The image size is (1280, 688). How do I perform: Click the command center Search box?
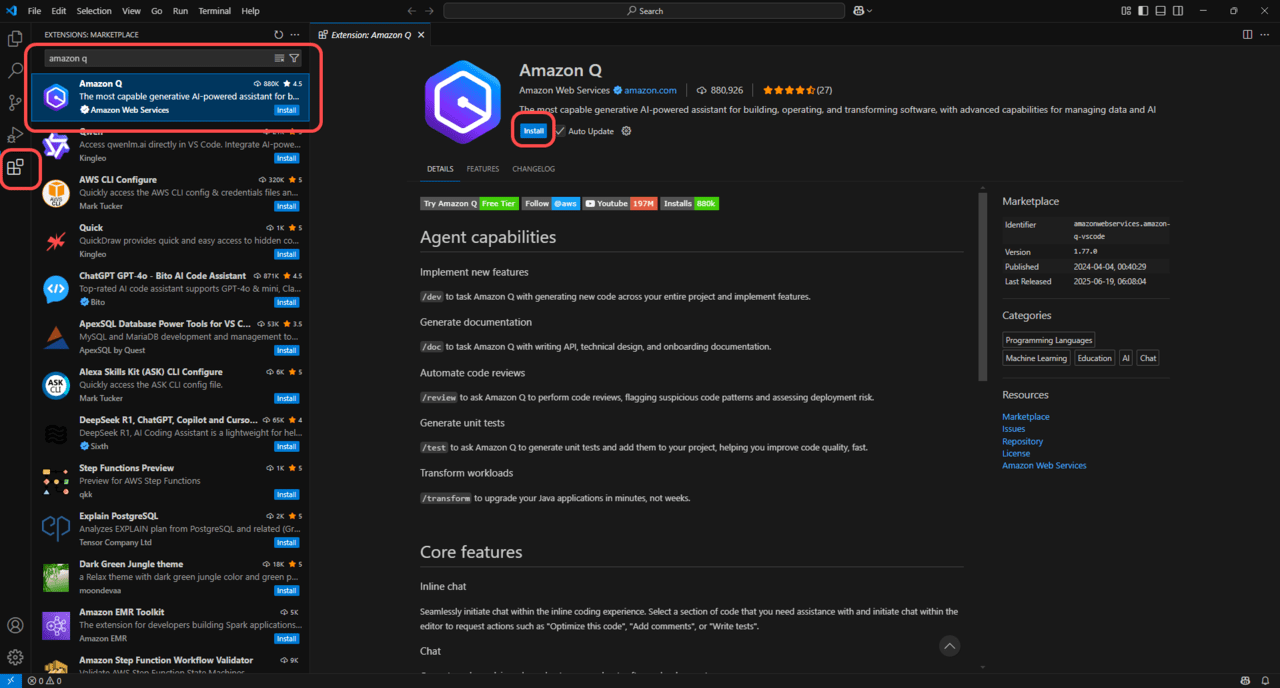645,11
